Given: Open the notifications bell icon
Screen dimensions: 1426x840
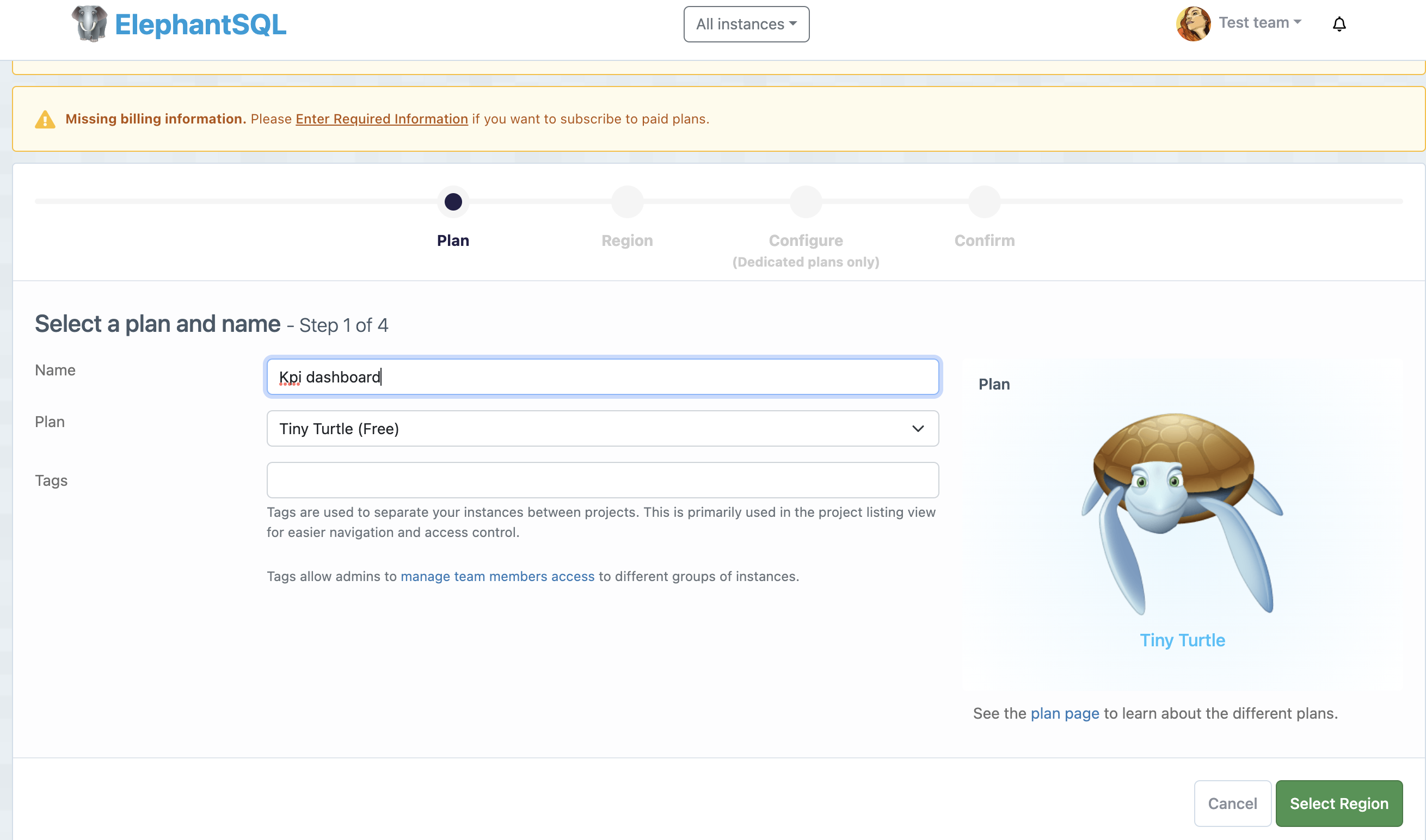Looking at the screenshot, I should (x=1339, y=24).
